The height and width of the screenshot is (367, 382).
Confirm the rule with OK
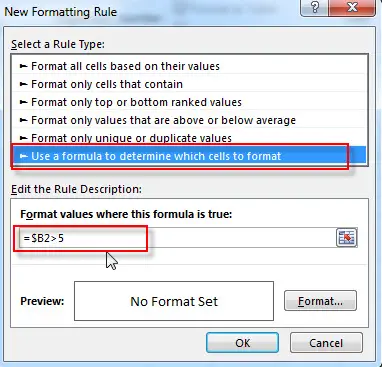[x=242, y=343]
